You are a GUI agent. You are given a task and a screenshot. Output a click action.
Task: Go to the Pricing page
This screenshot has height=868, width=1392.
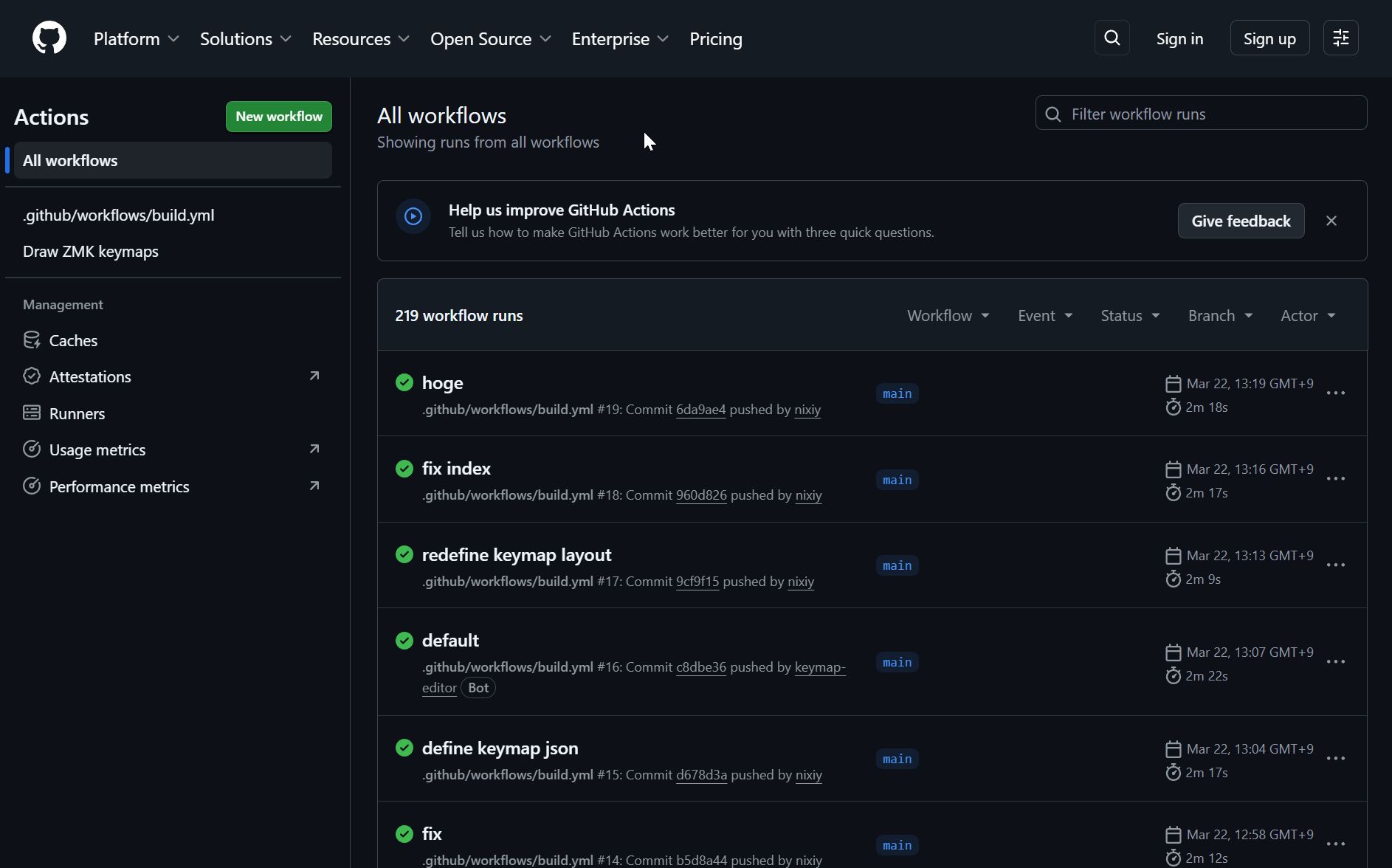(x=715, y=38)
